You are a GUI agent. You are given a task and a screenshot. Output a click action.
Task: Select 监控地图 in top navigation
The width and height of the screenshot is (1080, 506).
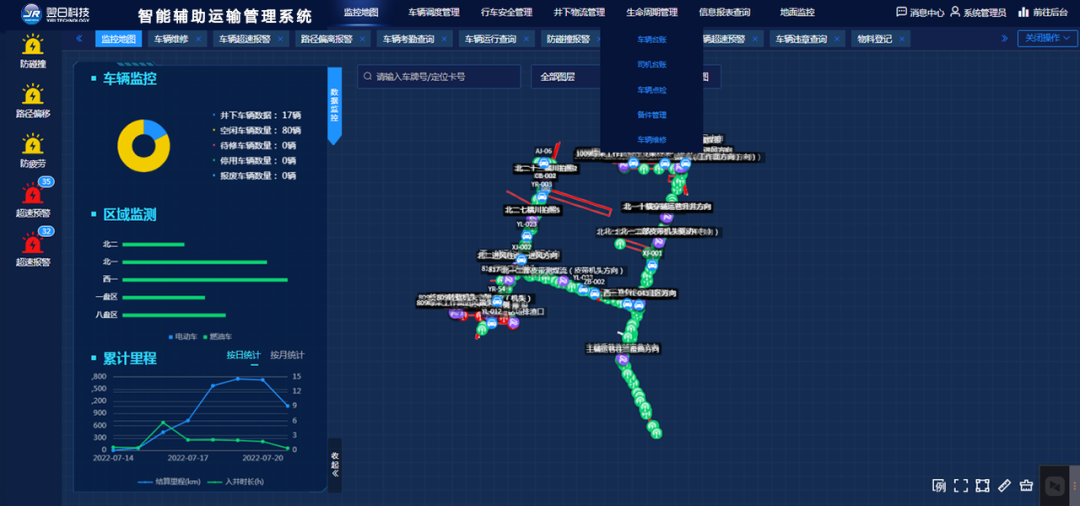(x=361, y=12)
